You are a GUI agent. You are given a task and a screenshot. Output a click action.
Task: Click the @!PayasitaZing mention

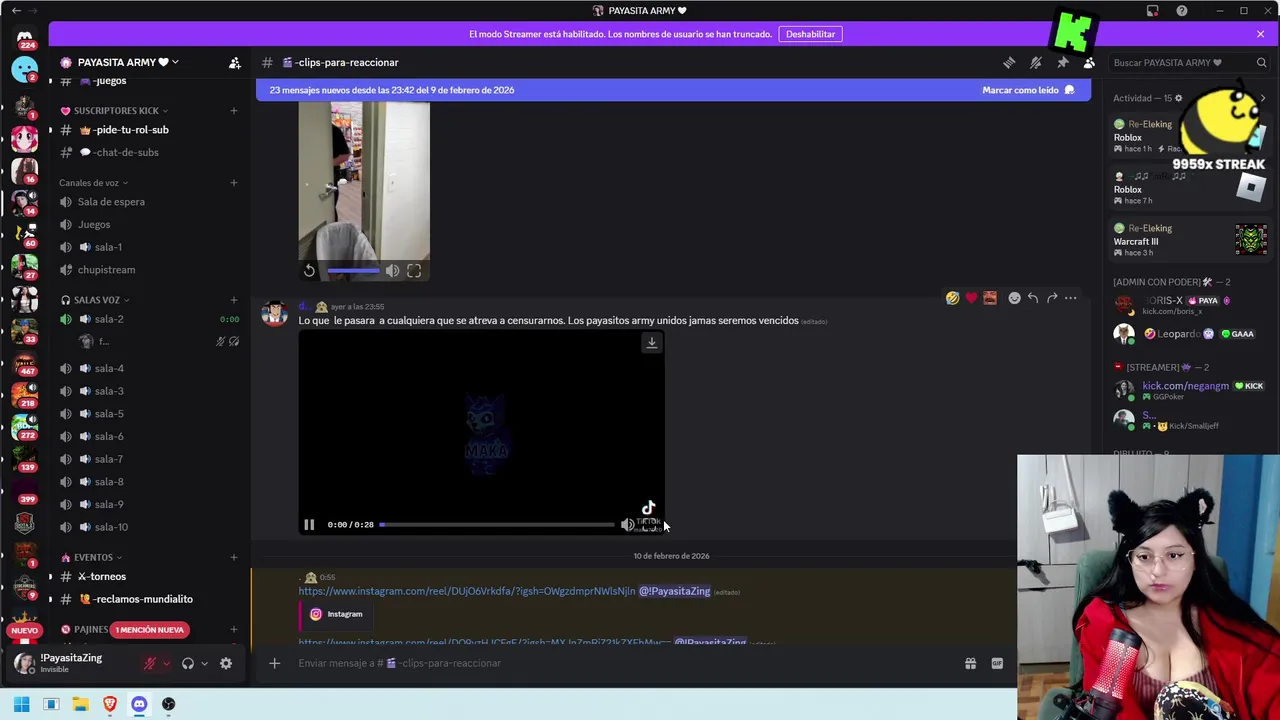pyautogui.click(x=674, y=591)
